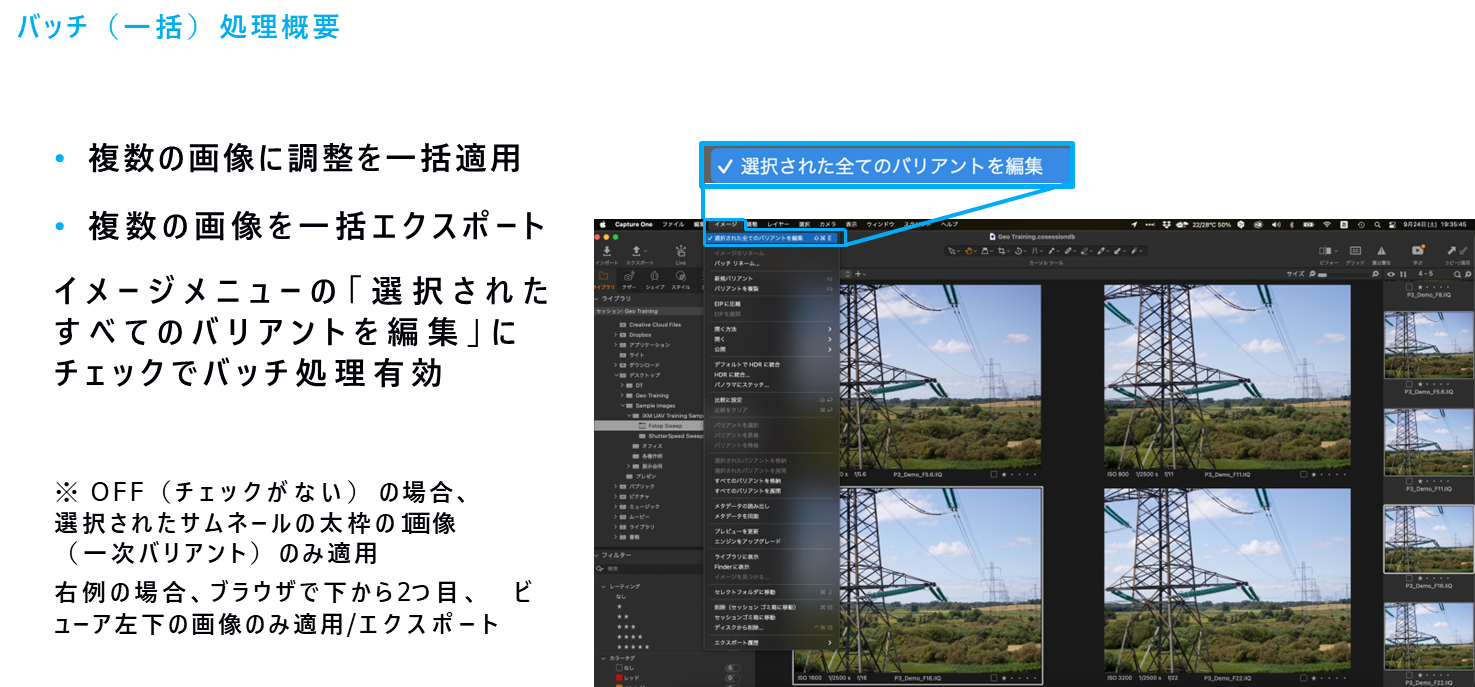
Task: Choose 新規バリアント menu item
Action: pyautogui.click(x=771, y=278)
